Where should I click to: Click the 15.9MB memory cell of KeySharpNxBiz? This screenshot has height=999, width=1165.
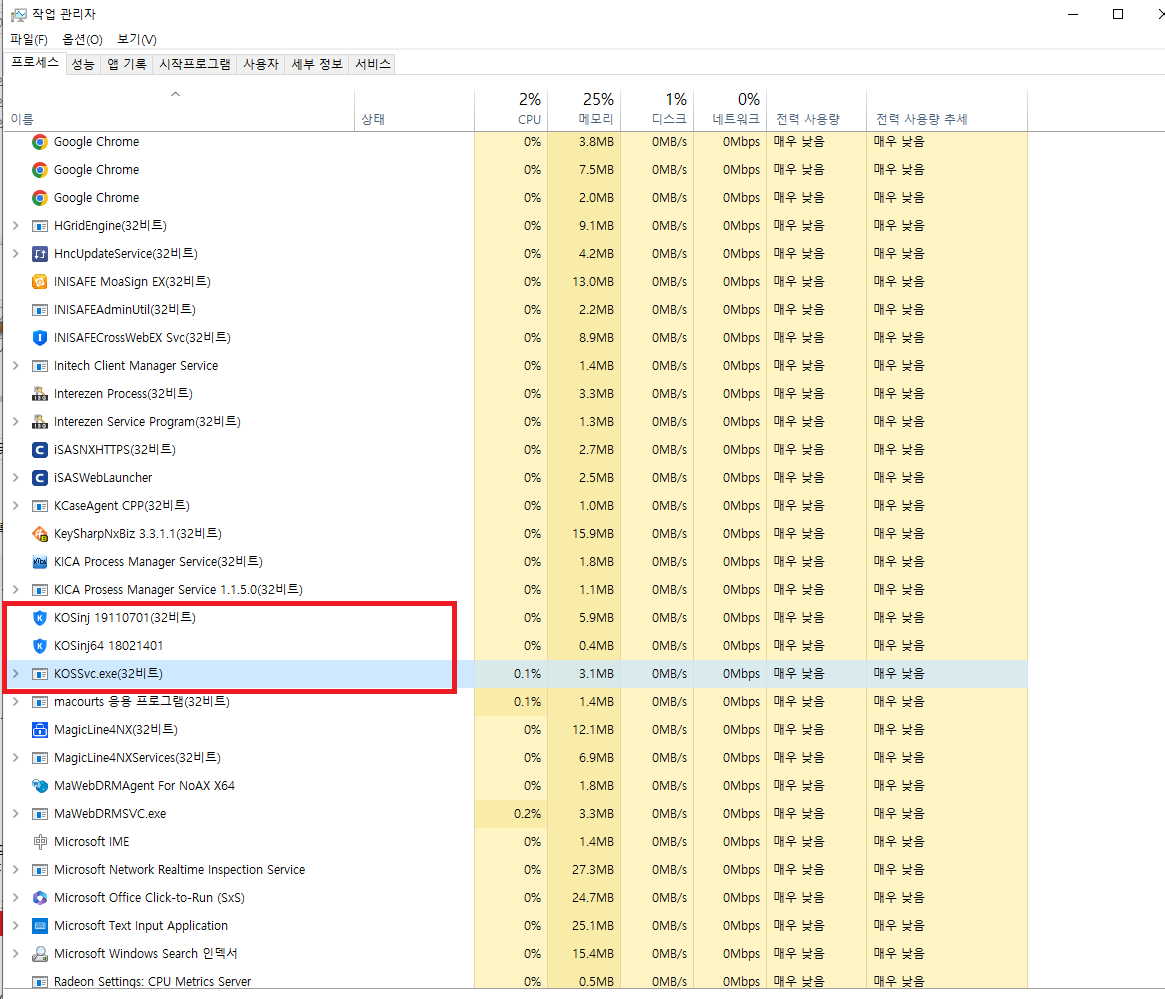click(584, 534)
